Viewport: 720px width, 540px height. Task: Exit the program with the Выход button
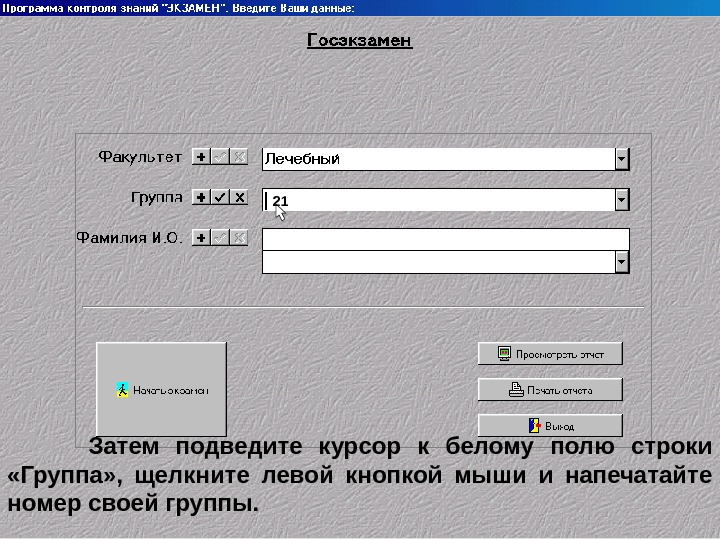point(550,425)
